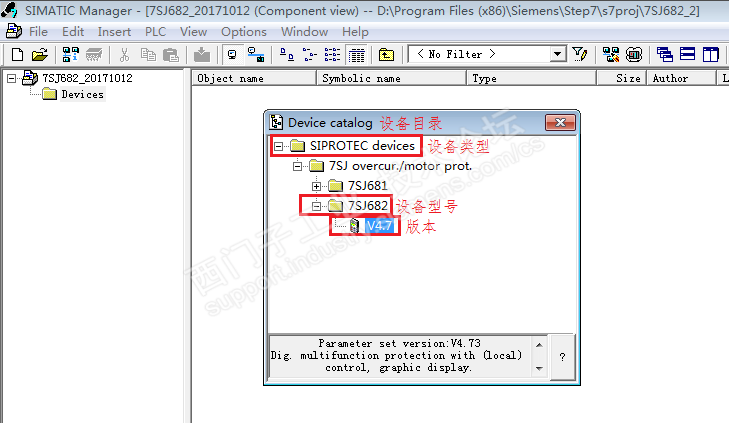Select the 7SJ681 folder
The width and height of the screenshot is (729, 423).
point(368,186)
